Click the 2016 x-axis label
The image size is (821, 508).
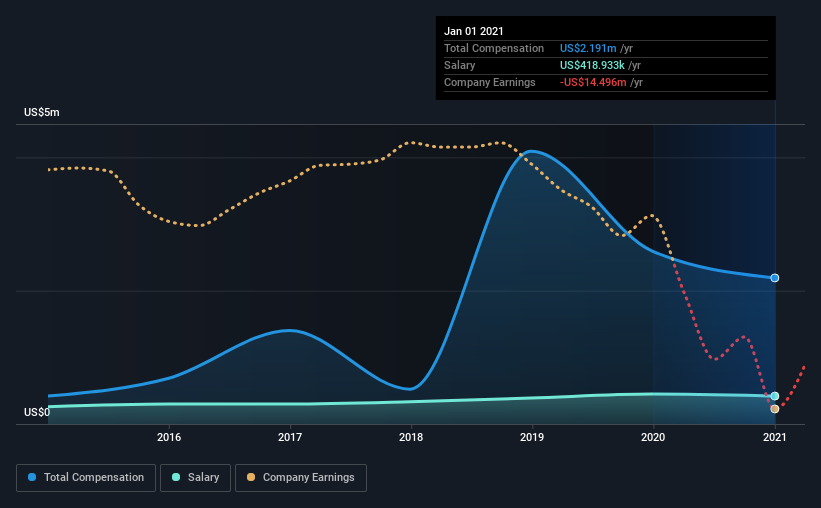point(169,437)
